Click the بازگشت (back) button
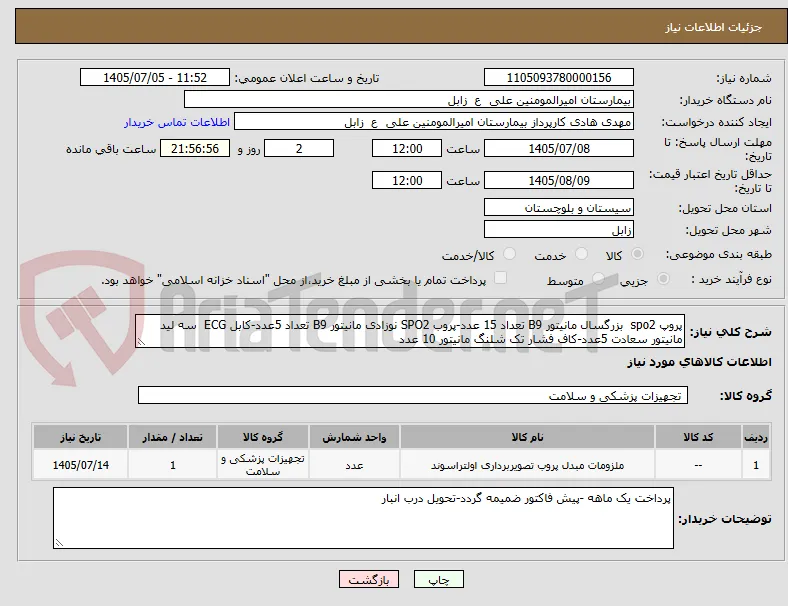788x606 pixels. pyautogui.click(x=369, y=579)
